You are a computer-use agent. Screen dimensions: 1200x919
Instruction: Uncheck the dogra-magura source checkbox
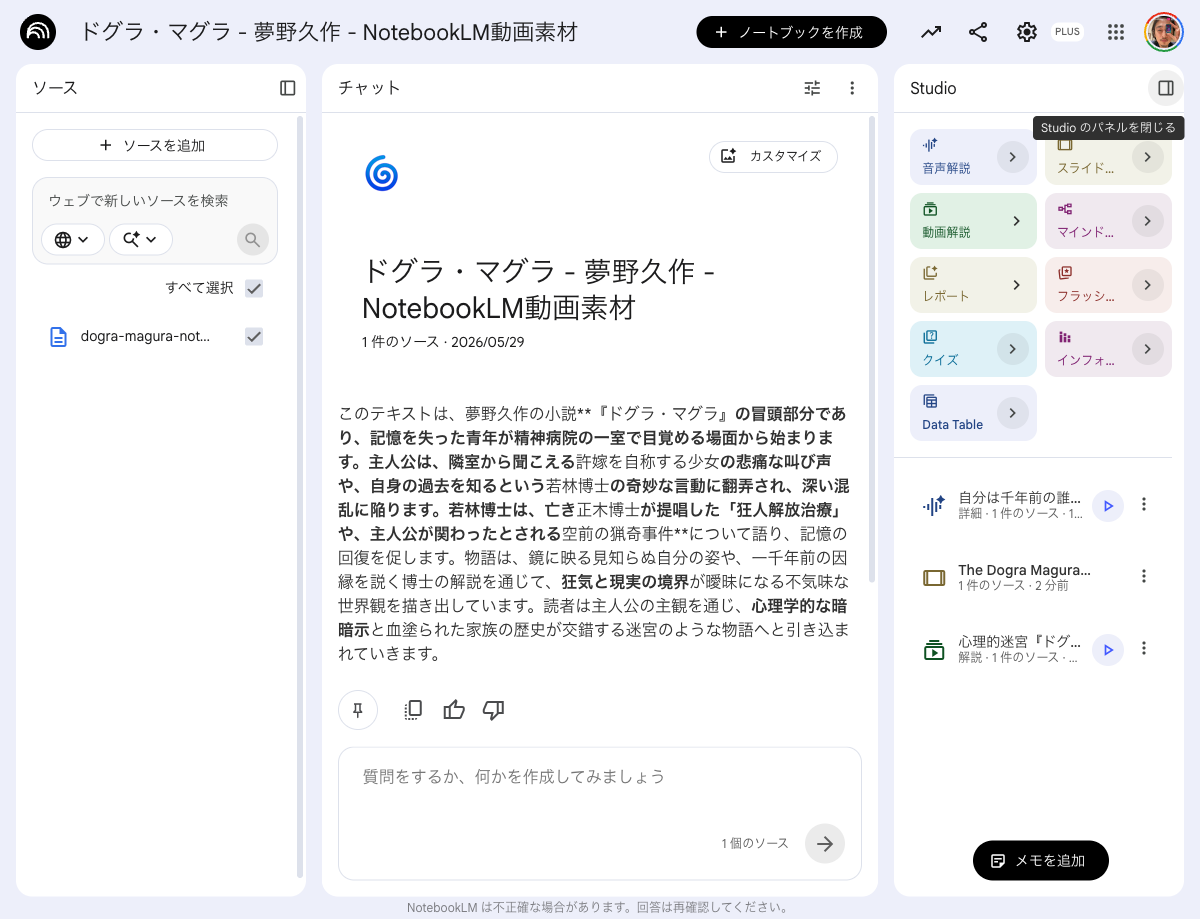pos(254,337)
